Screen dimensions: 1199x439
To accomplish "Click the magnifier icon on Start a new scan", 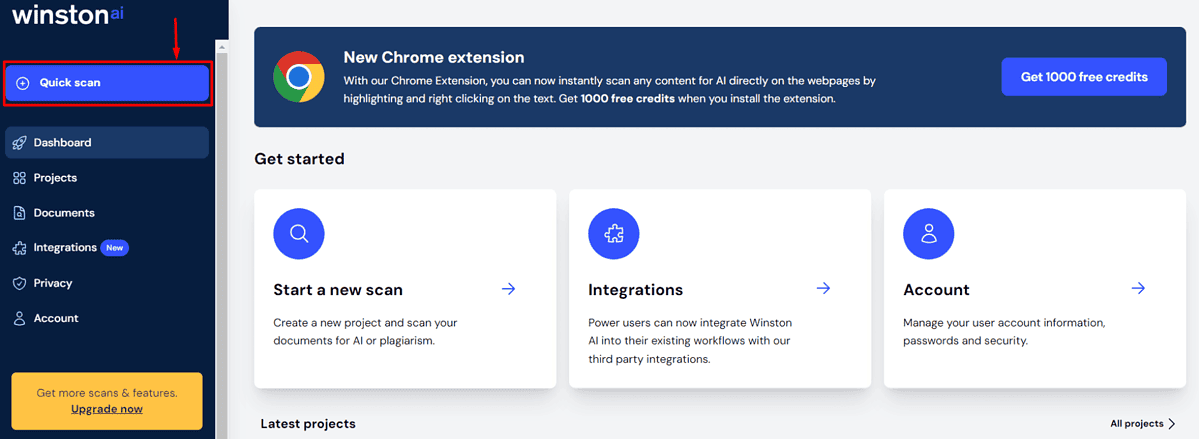I will (299, 233).
